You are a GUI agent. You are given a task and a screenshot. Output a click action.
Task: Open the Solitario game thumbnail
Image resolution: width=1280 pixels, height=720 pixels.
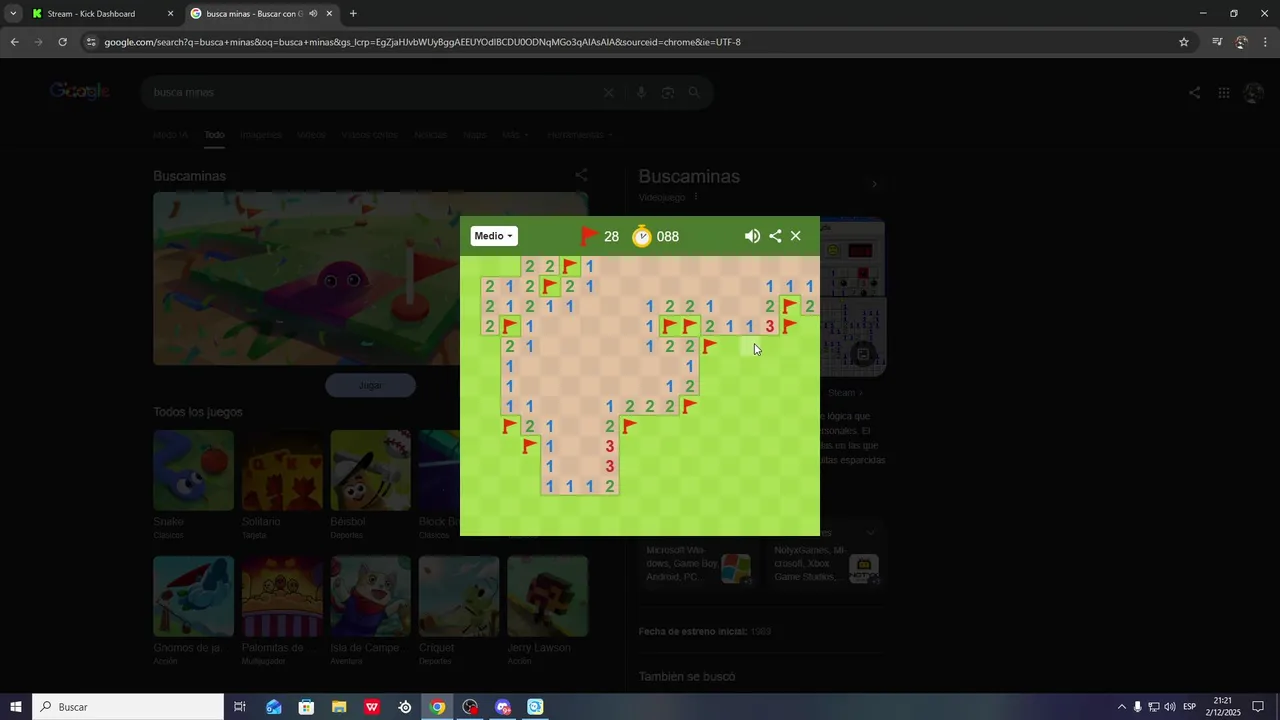click(x=282, y=470)
